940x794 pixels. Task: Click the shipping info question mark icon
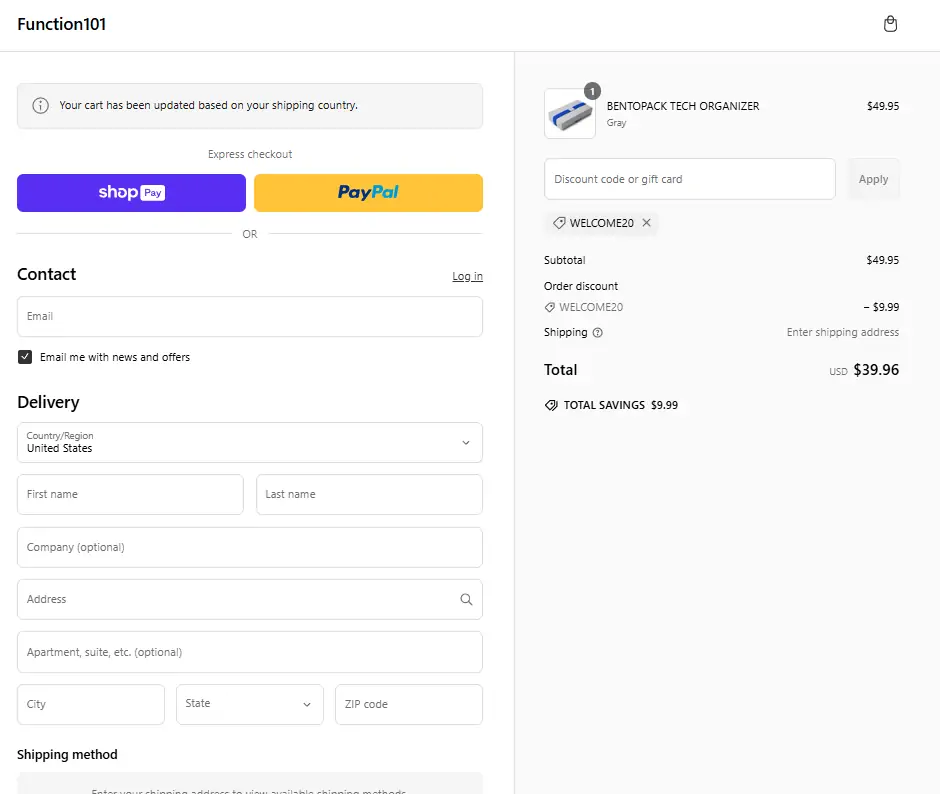tap(598, 333)
